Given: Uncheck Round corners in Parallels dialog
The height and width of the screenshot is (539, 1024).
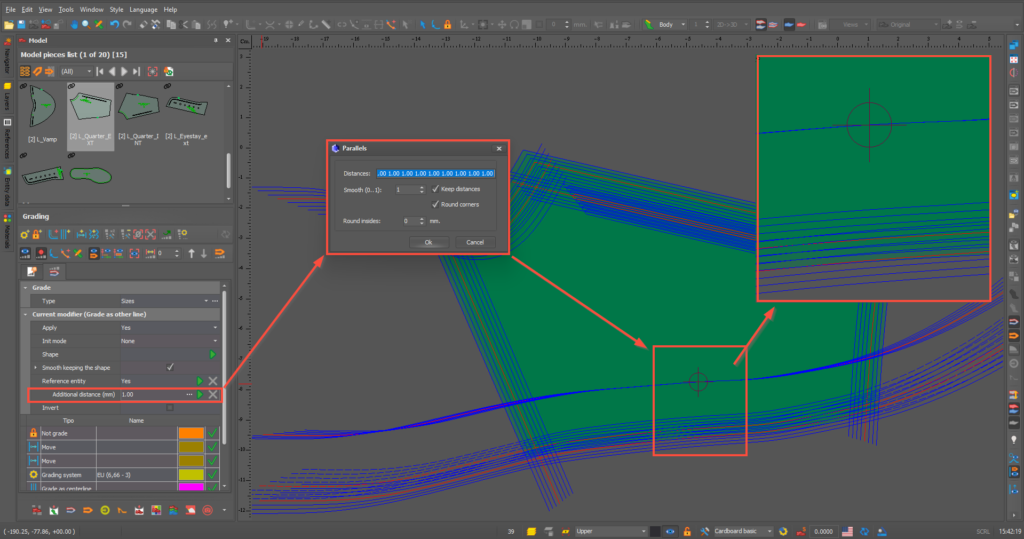Looking at the screenshot, I should click(x=435, y=204).
